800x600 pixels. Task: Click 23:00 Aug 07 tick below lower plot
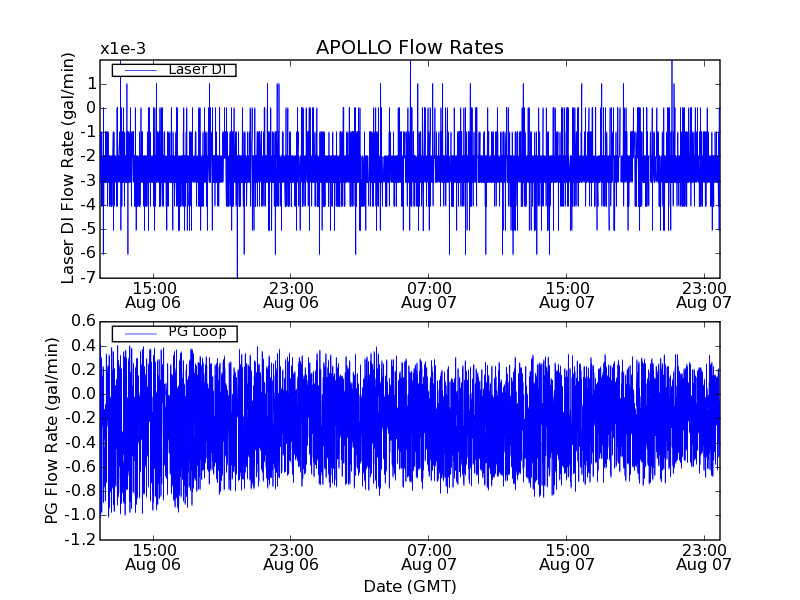tap(704, 556)
